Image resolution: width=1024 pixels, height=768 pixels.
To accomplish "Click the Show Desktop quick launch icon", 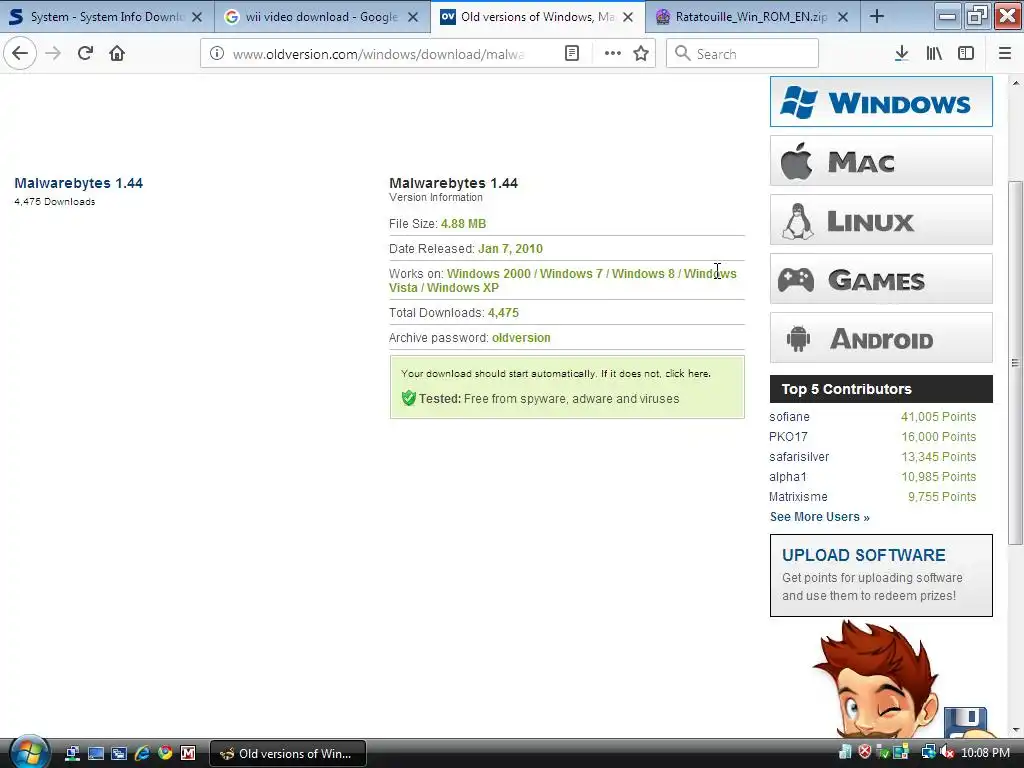I will (95, 753).
